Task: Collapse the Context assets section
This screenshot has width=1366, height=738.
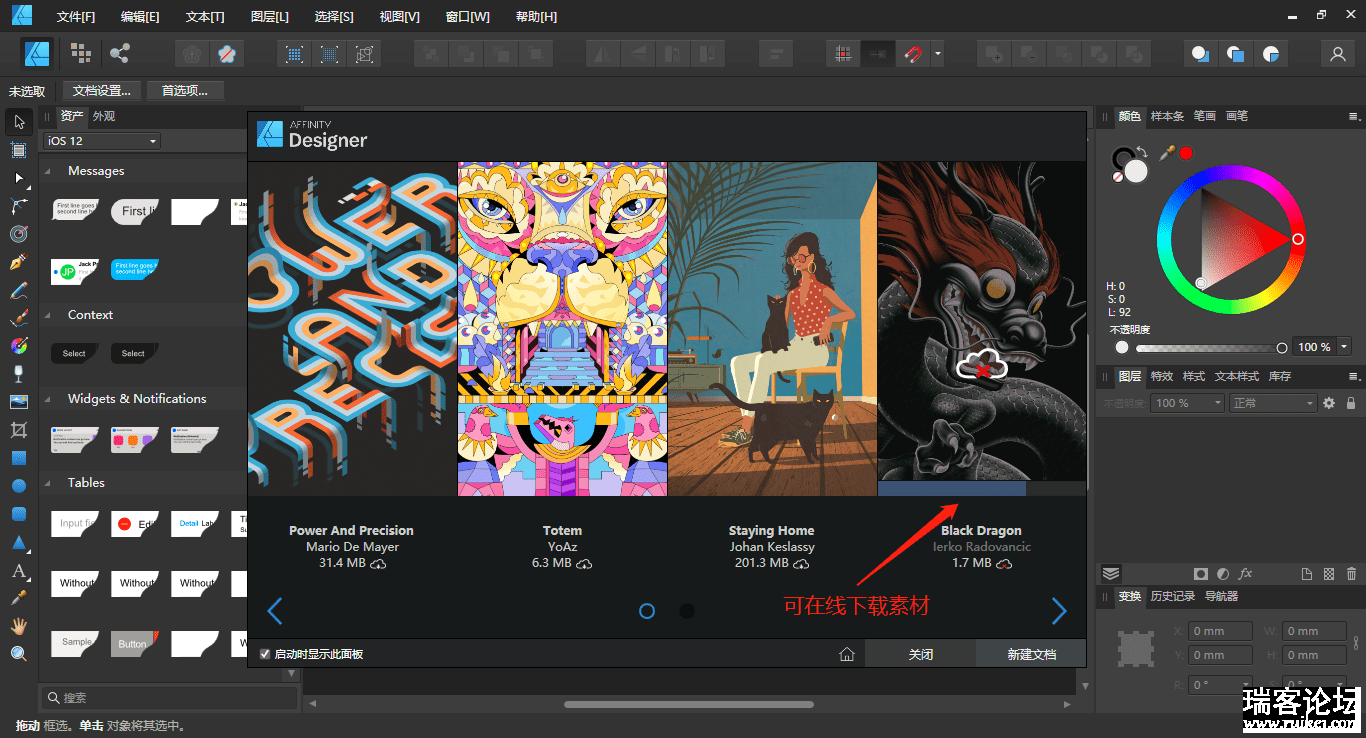Action: pyautogui.click(x=47, y=315)
